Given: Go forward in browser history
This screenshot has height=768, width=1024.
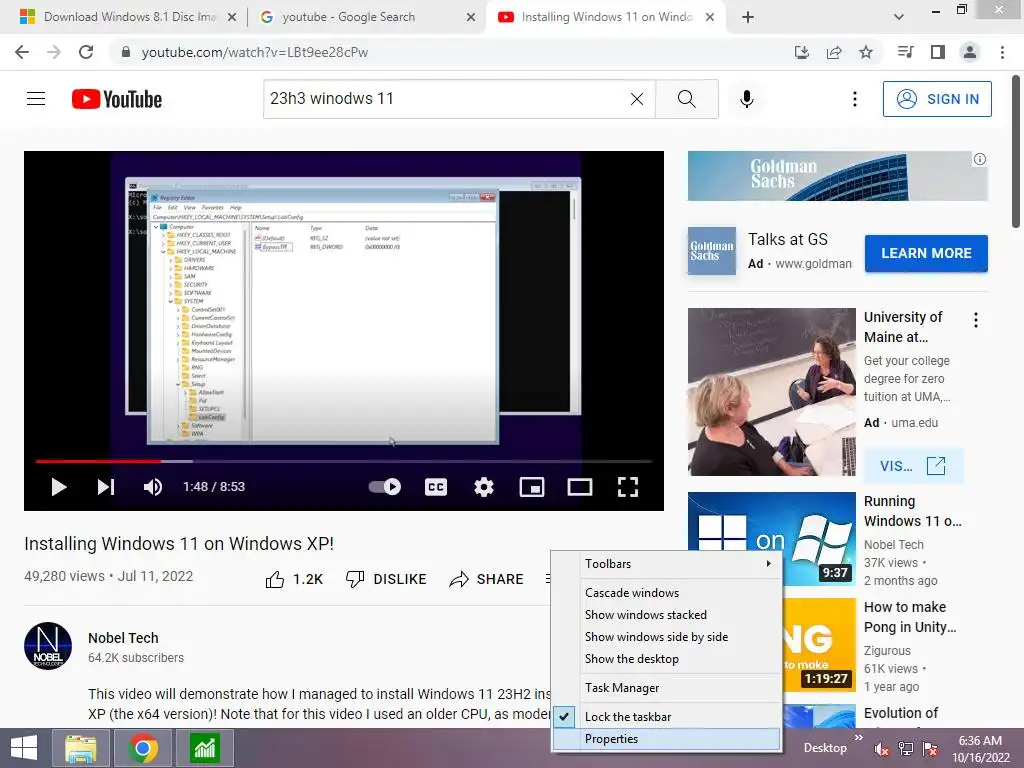Looking at the screenshot, I should point(54,52).
